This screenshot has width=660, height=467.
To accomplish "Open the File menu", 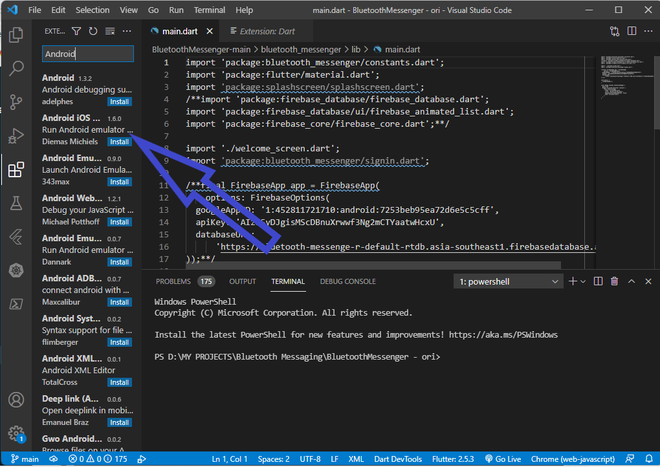I will tap(35, 10).
